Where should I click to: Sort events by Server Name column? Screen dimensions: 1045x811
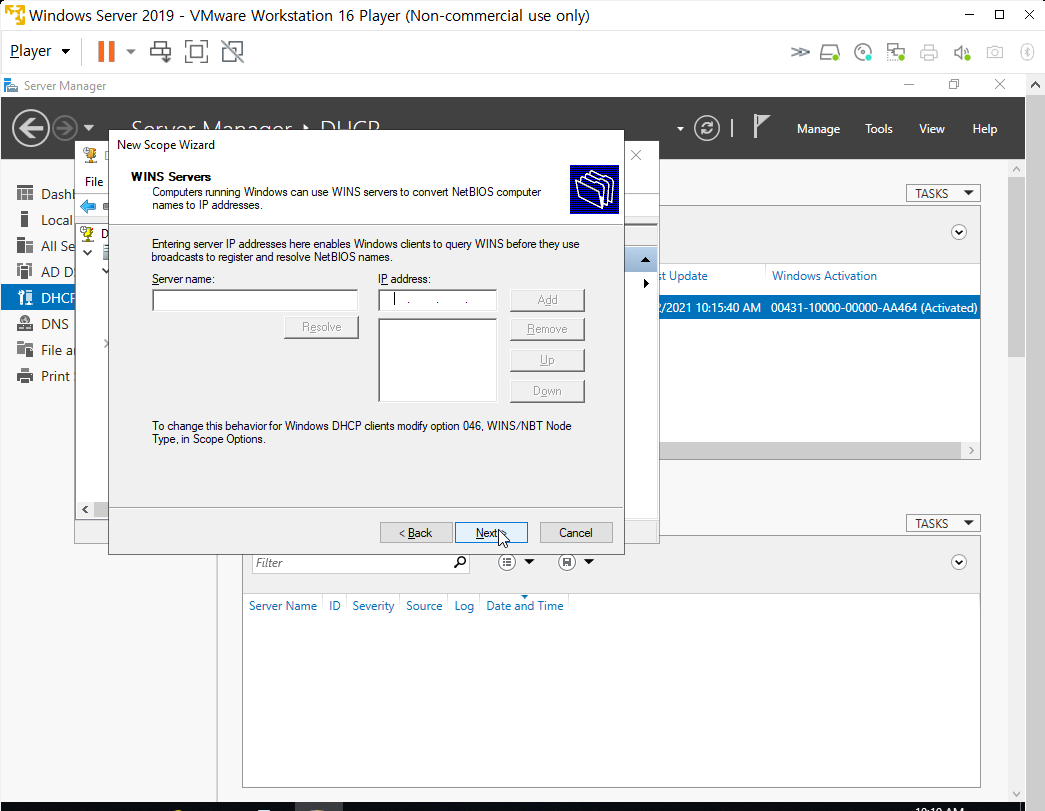283,606
